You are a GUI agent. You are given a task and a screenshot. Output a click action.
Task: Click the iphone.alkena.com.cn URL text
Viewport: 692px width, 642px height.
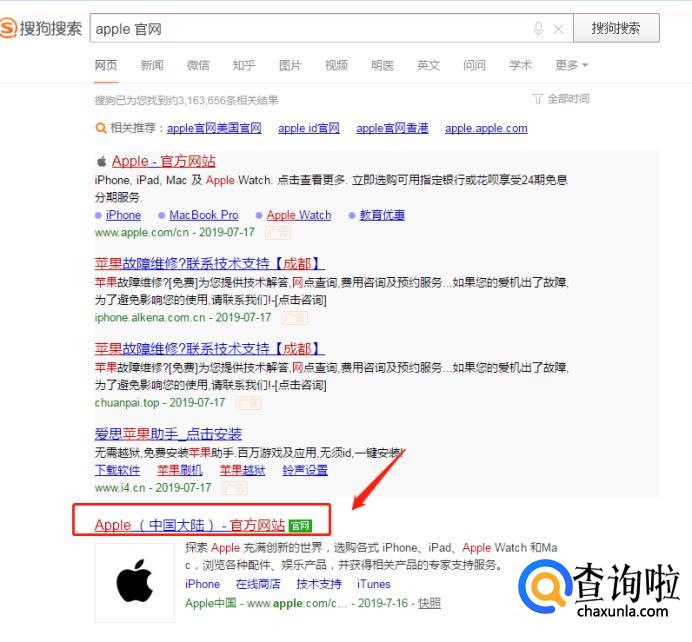150,318
